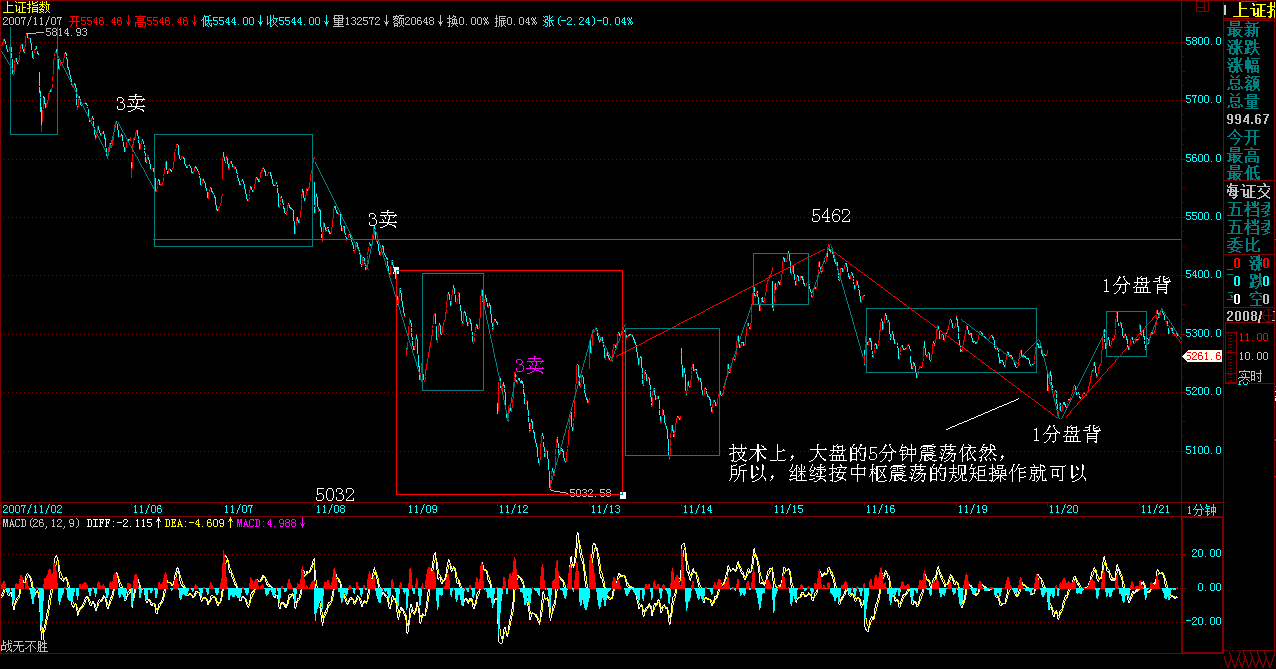
Task: Click the red square icon above price axis
Action: [1200, 7]
